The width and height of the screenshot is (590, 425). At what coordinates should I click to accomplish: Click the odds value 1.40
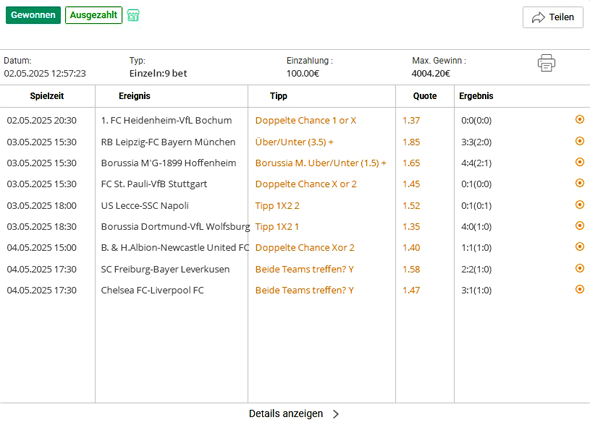click(411, 248)
